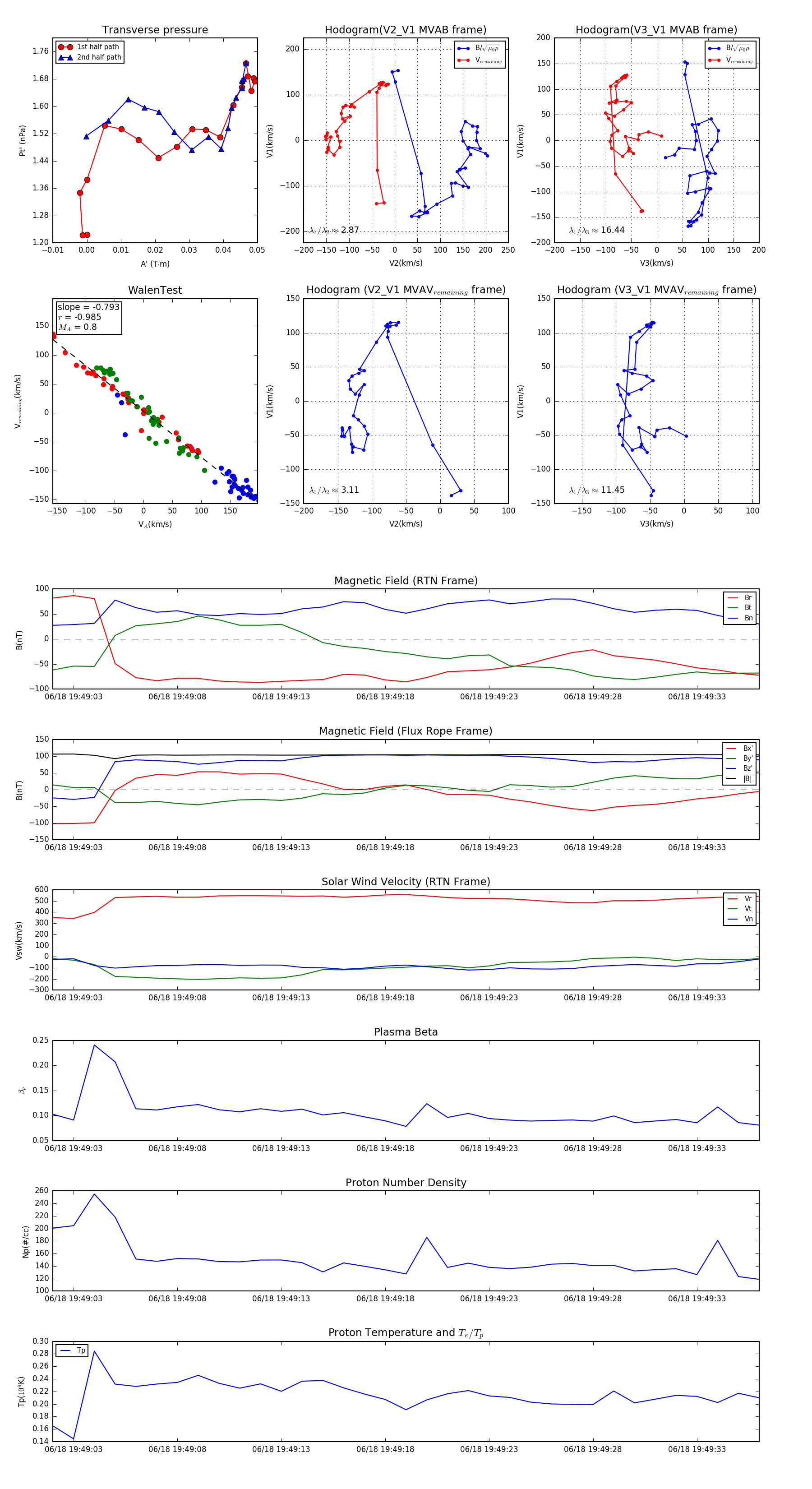
Task: Click the proton temperature peak near 0.28
Action: (x=94, y=1351)
